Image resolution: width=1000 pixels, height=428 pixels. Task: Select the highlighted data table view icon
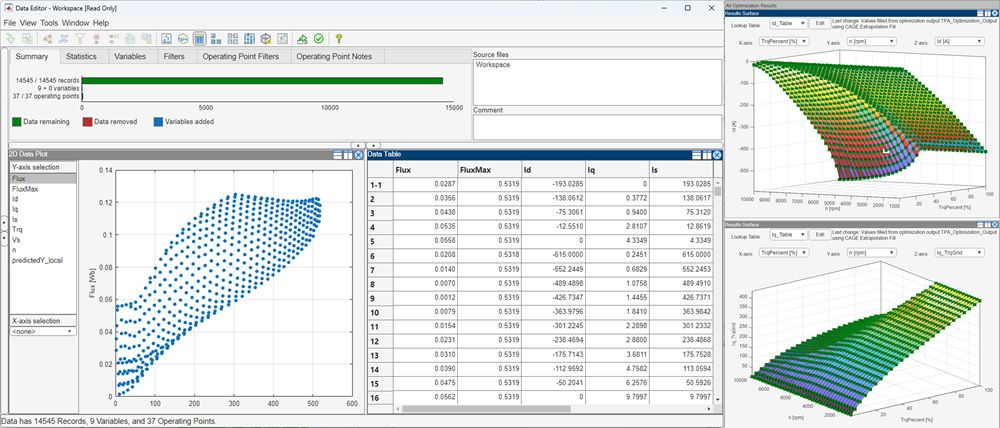click(x=199, y=39)
